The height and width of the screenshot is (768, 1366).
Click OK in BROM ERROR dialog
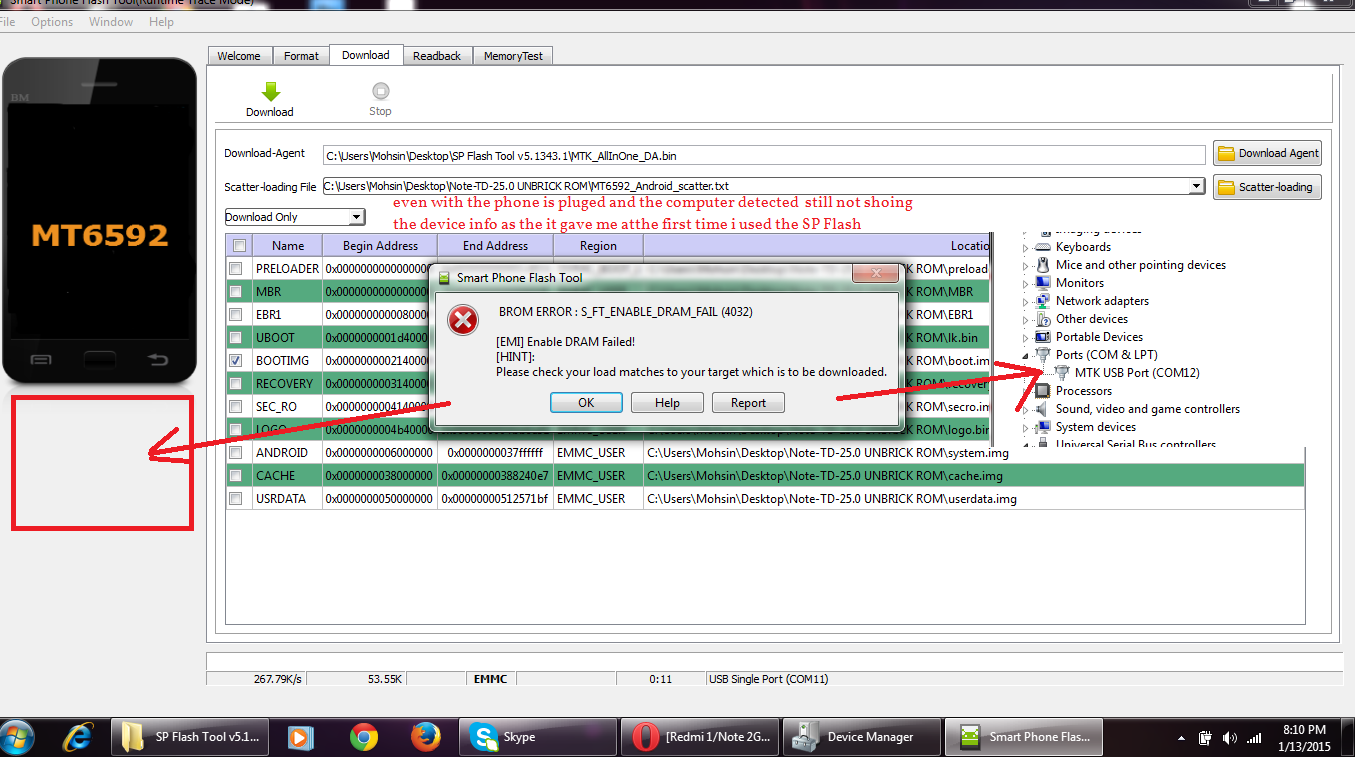coord(586,403)
